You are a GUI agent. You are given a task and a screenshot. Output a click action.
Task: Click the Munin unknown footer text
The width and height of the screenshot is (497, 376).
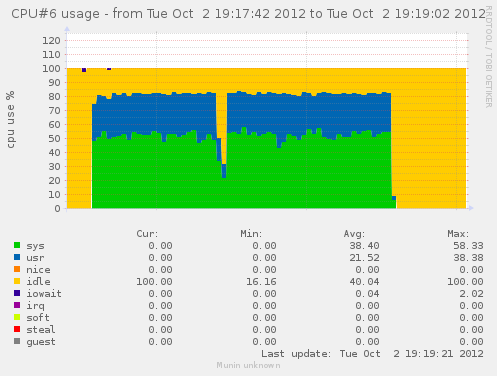coord(248,365)
